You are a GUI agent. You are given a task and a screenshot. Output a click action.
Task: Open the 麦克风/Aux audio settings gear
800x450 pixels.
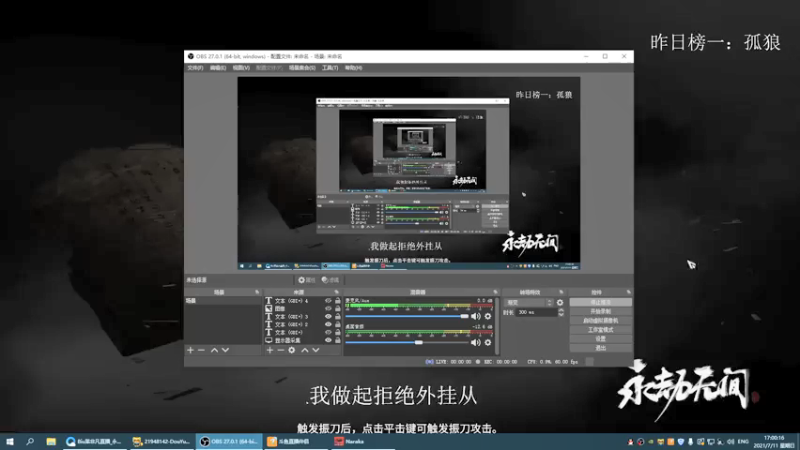pos(488,316)
